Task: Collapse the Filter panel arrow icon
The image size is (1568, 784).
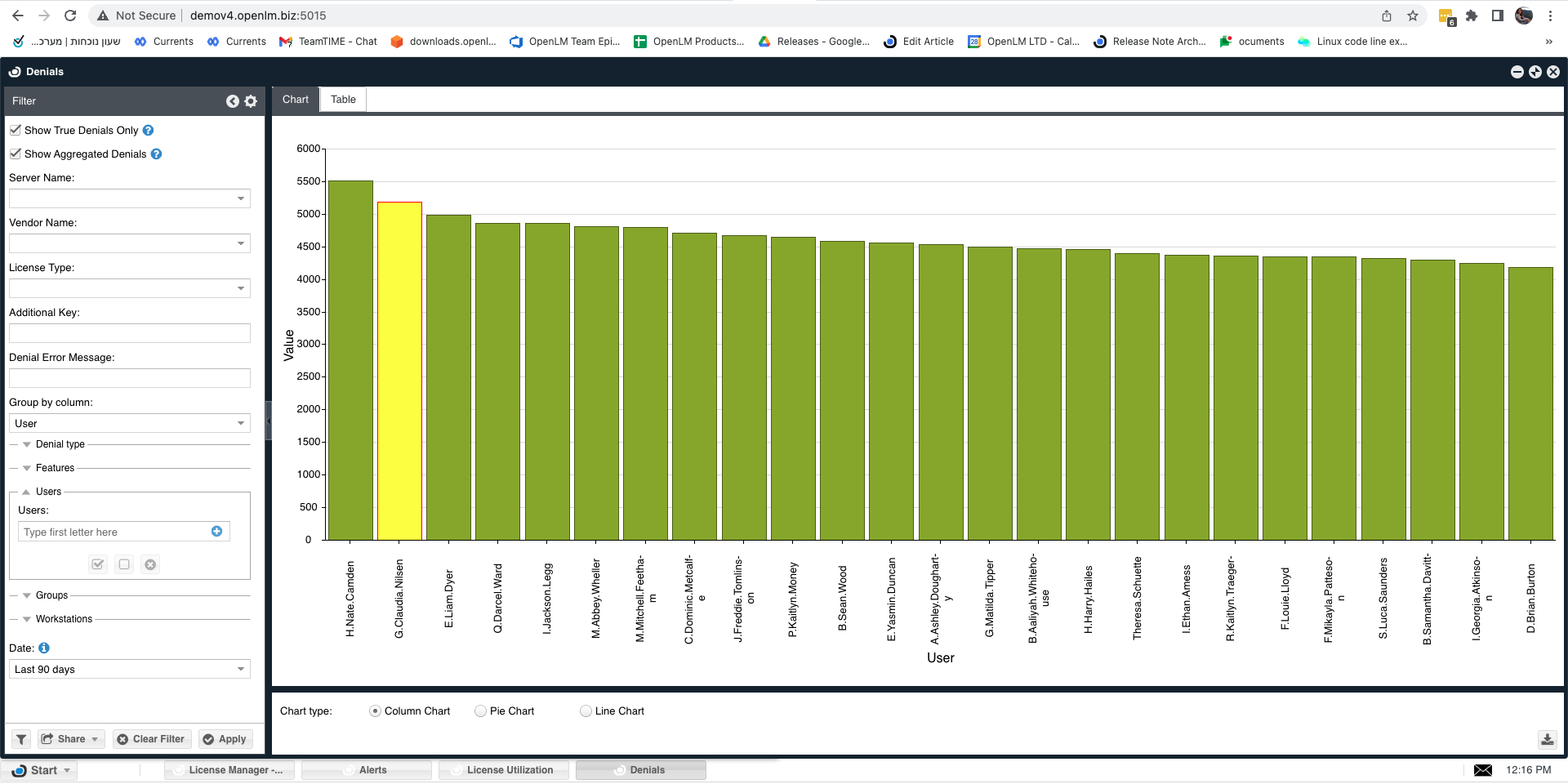Action: (233, 101)
